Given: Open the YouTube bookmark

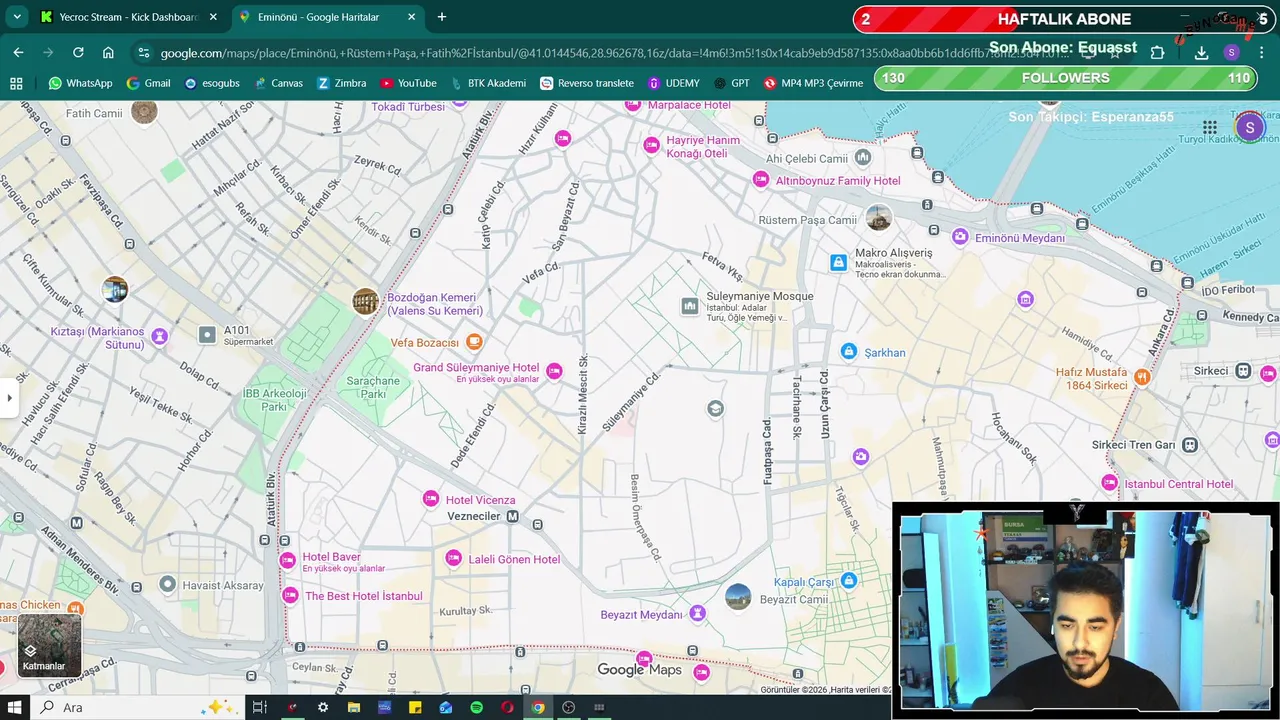Looking at the screenshot, I should coord(408,83).
